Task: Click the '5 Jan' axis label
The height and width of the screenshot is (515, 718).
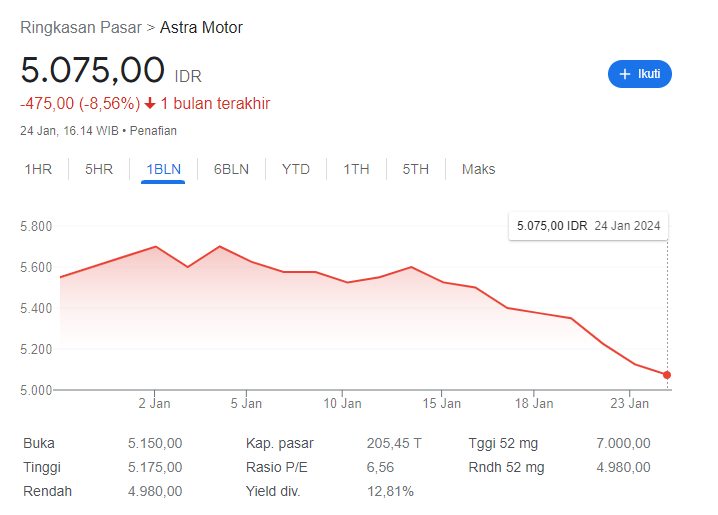Action: (246, 403)
